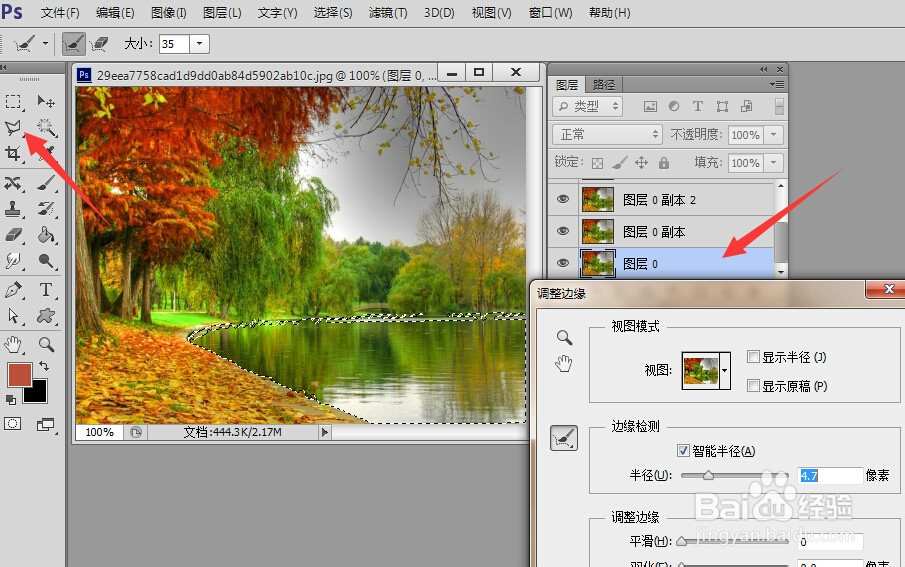
Task: Select Refine Radius tool in options bar
Action: click(x=74, y=44)
